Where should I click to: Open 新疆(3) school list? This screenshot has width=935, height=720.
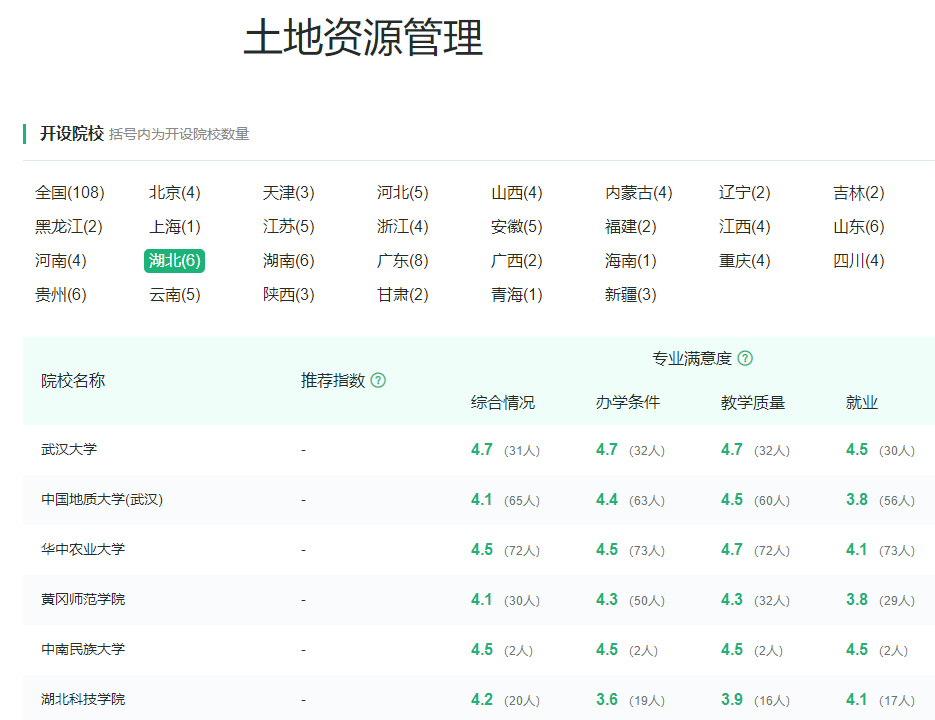pos(630,295)
